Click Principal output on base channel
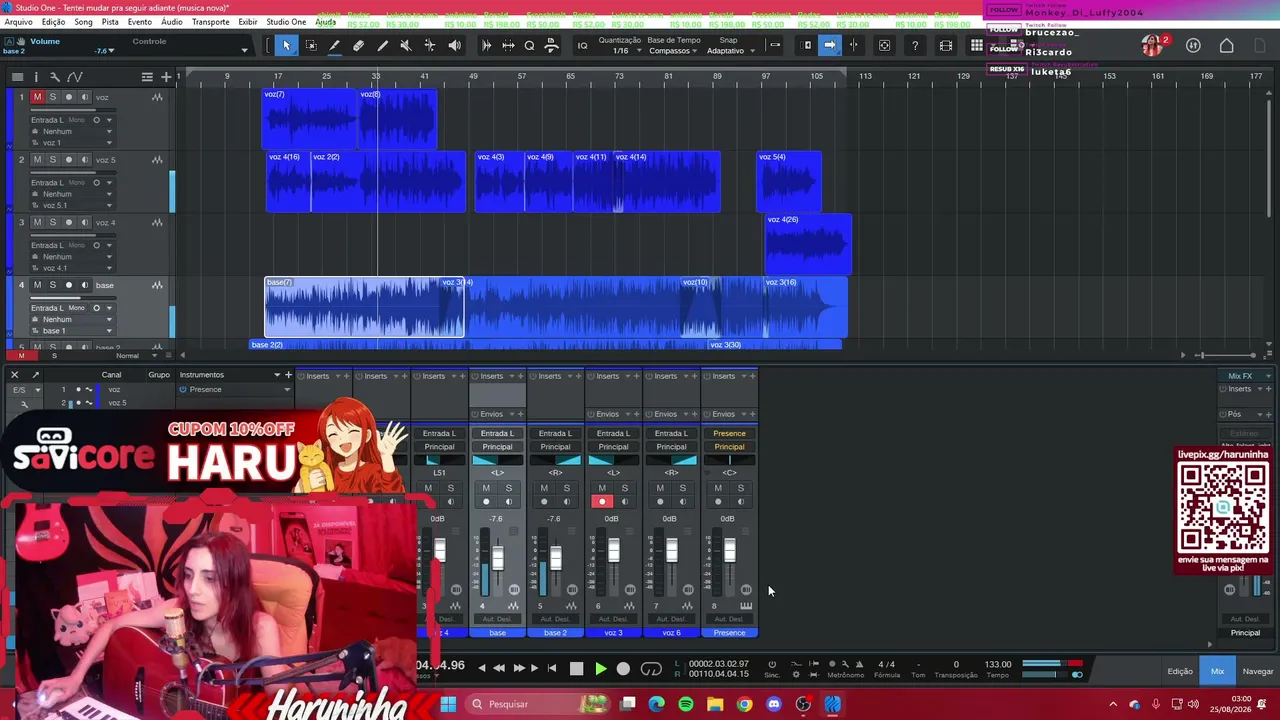1280x720 pixels. tap(497, 447)
